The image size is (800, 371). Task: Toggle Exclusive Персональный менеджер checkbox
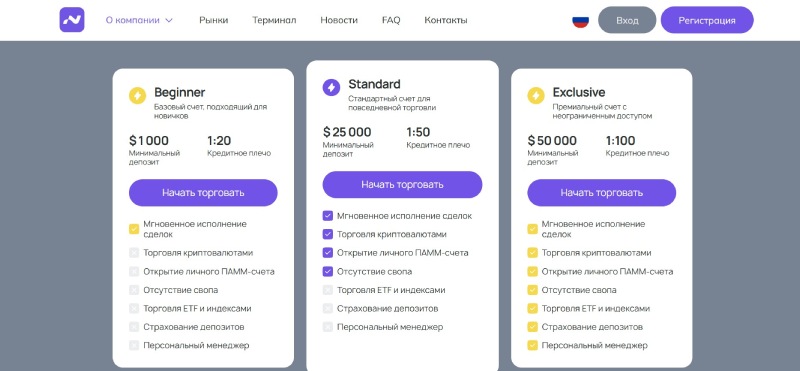coord(532,345)
